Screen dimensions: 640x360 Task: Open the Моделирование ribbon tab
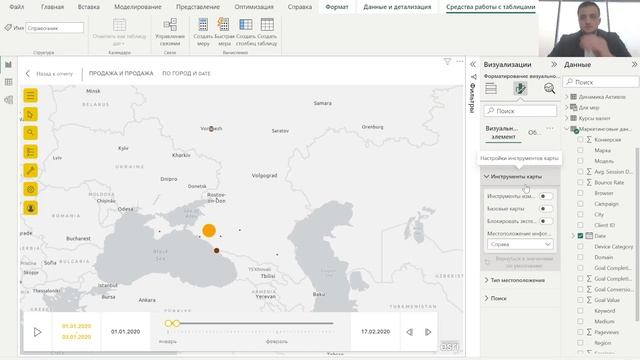coord(138,7)
